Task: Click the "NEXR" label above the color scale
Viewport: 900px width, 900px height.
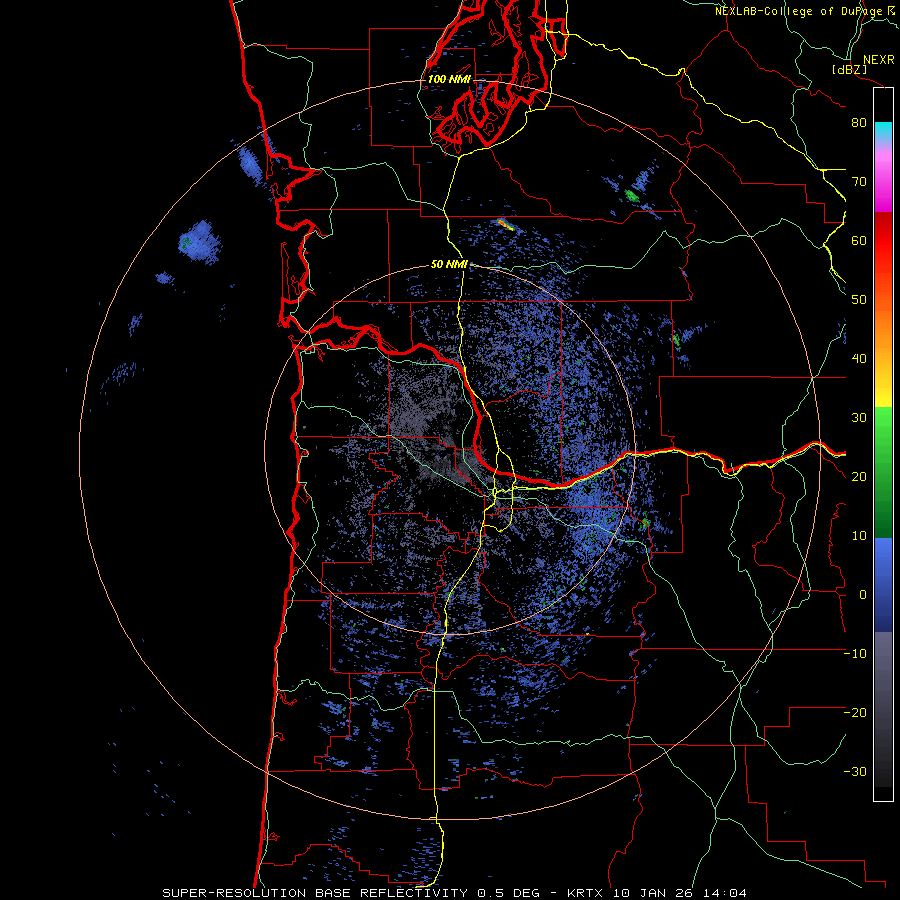Action: 878,59
